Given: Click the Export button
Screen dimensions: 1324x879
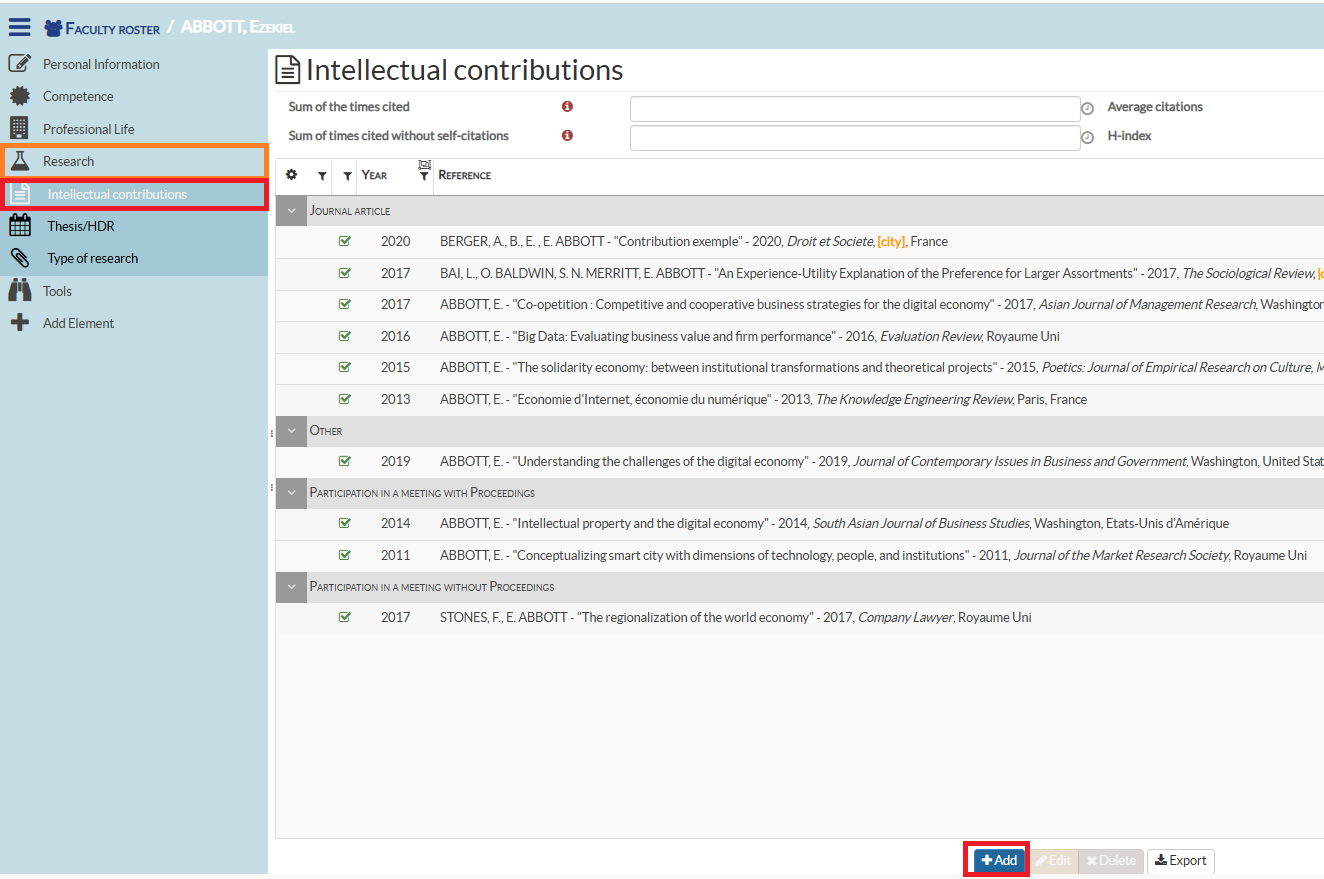Looking at the screenshot, I should (1180, 860).
